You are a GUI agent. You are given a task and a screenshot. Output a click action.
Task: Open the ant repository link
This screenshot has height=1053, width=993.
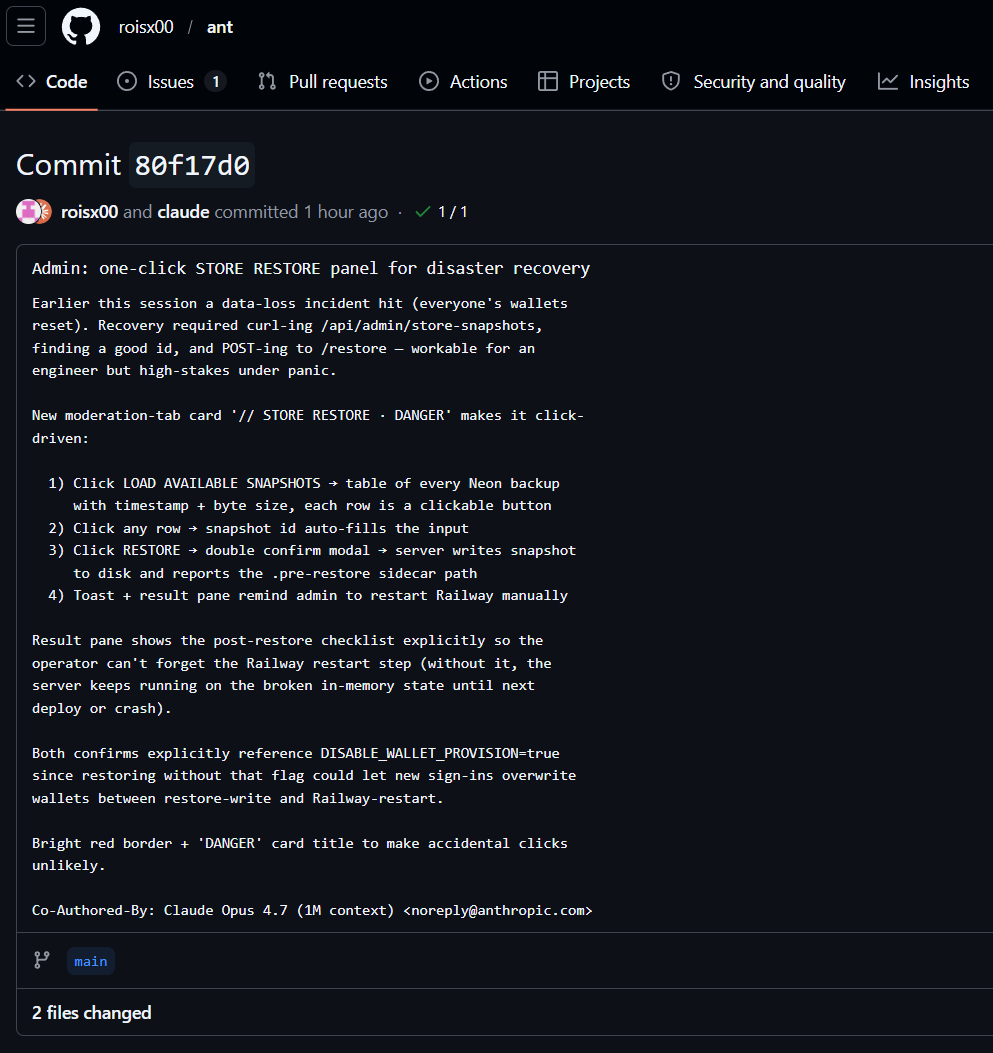click(220, 27)
